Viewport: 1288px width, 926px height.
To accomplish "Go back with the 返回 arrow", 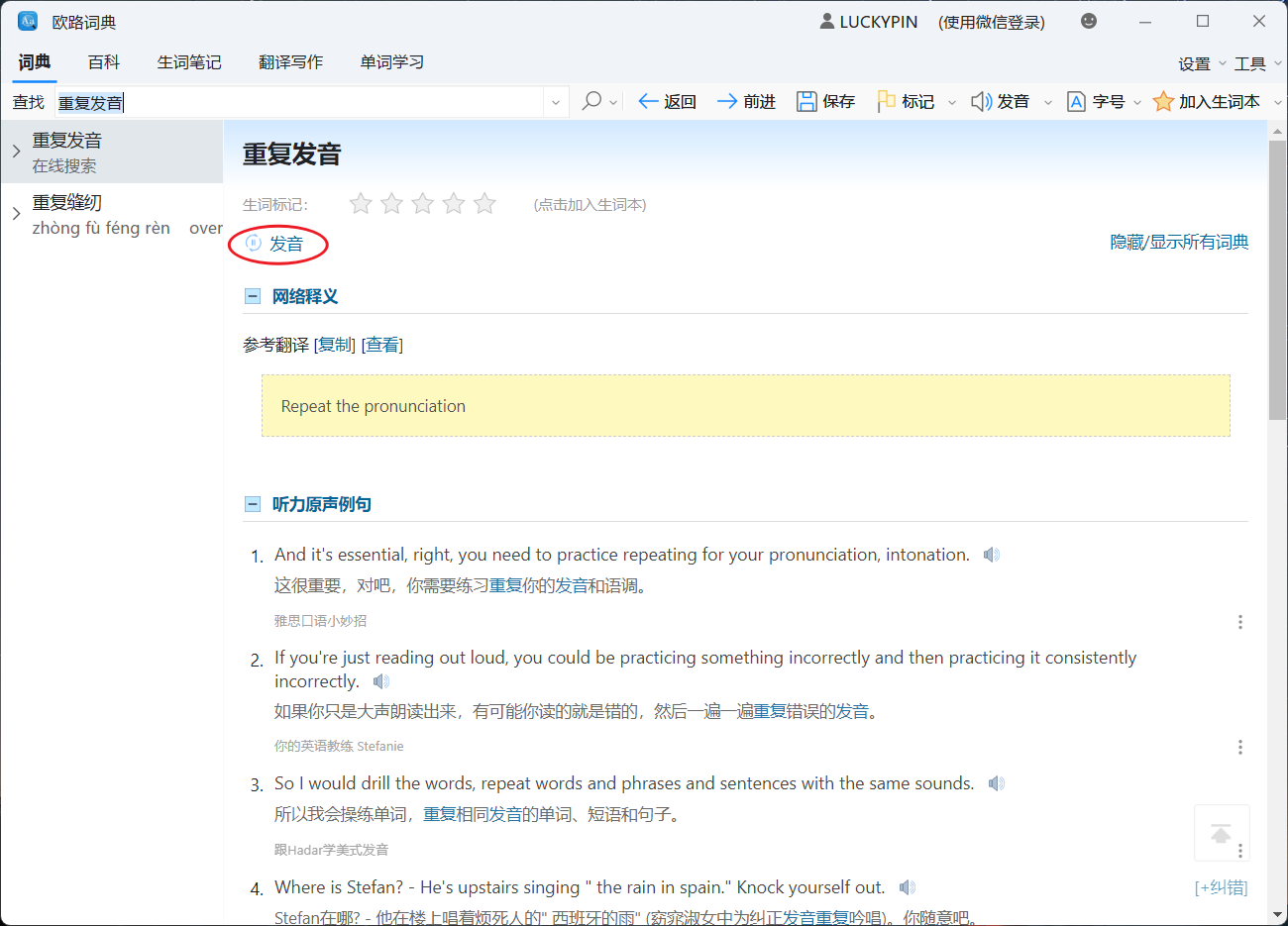I will tap(668, 101).
